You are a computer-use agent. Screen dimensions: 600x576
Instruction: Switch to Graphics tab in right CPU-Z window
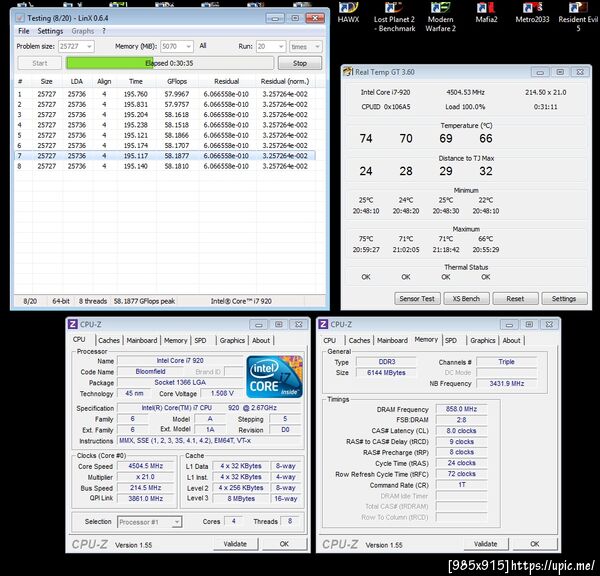[483, 340]
